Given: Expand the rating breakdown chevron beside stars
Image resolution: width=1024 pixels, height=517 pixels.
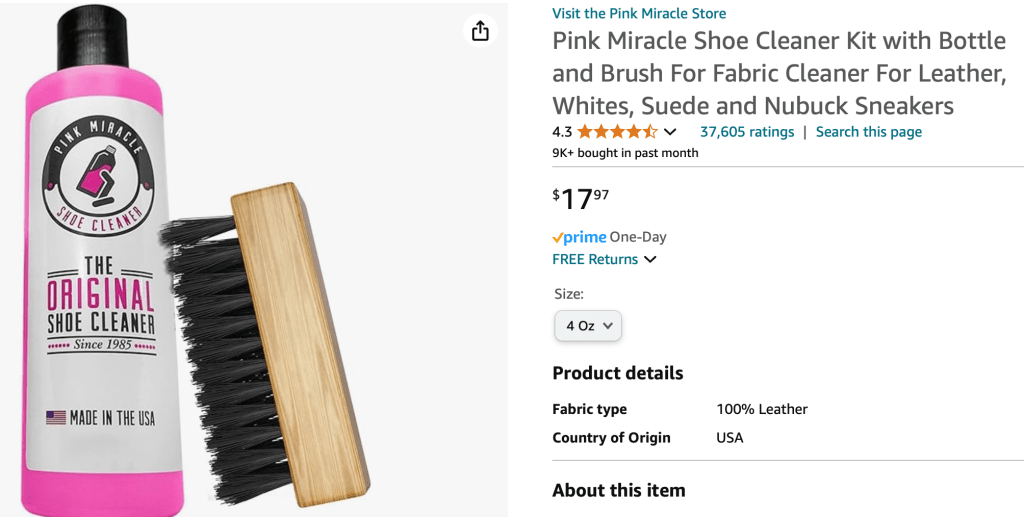Looking at the screenshot, I should (x=670, y=132).
